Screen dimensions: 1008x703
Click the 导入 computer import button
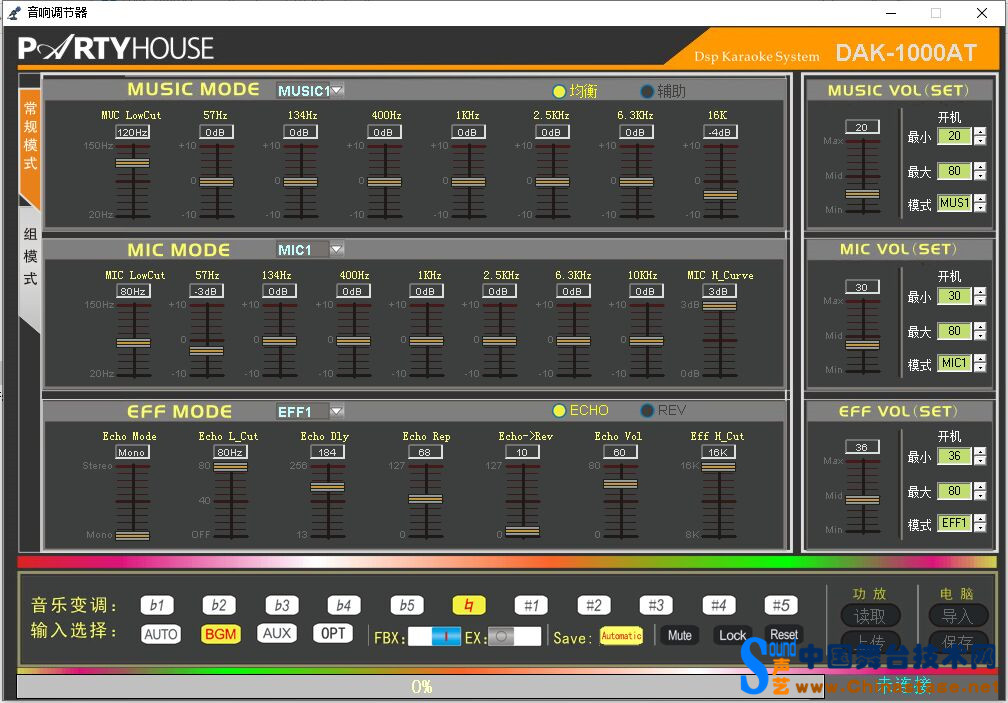pos(957,616)
